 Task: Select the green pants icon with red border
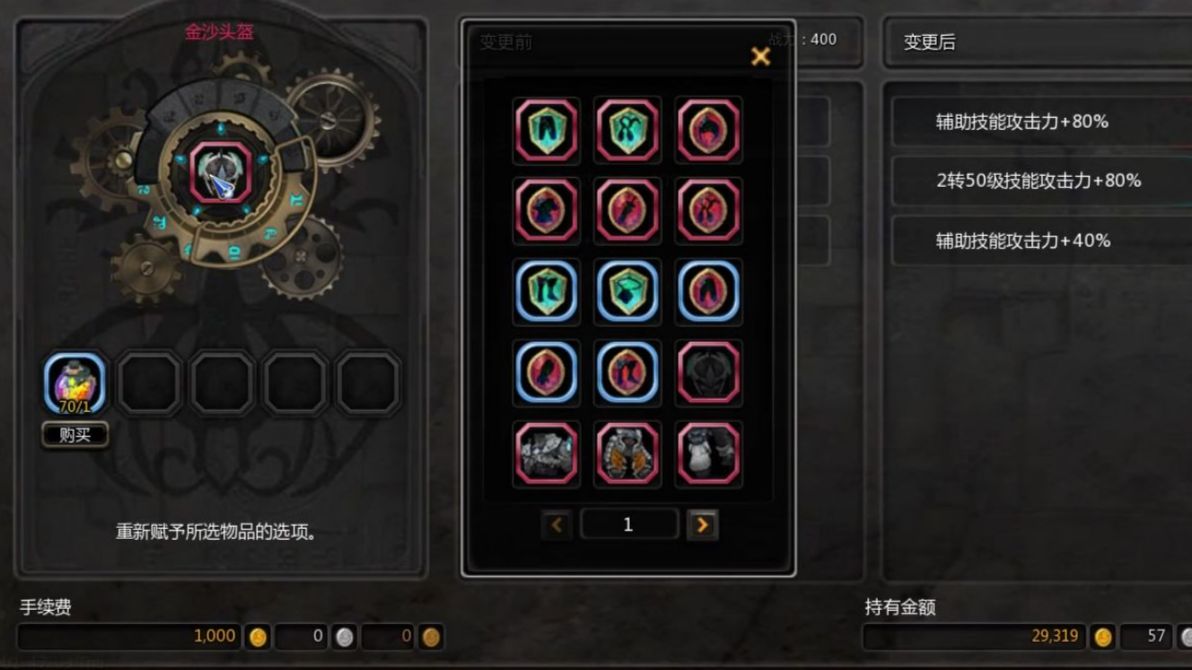pyautogui.click(x=546, y=130)
